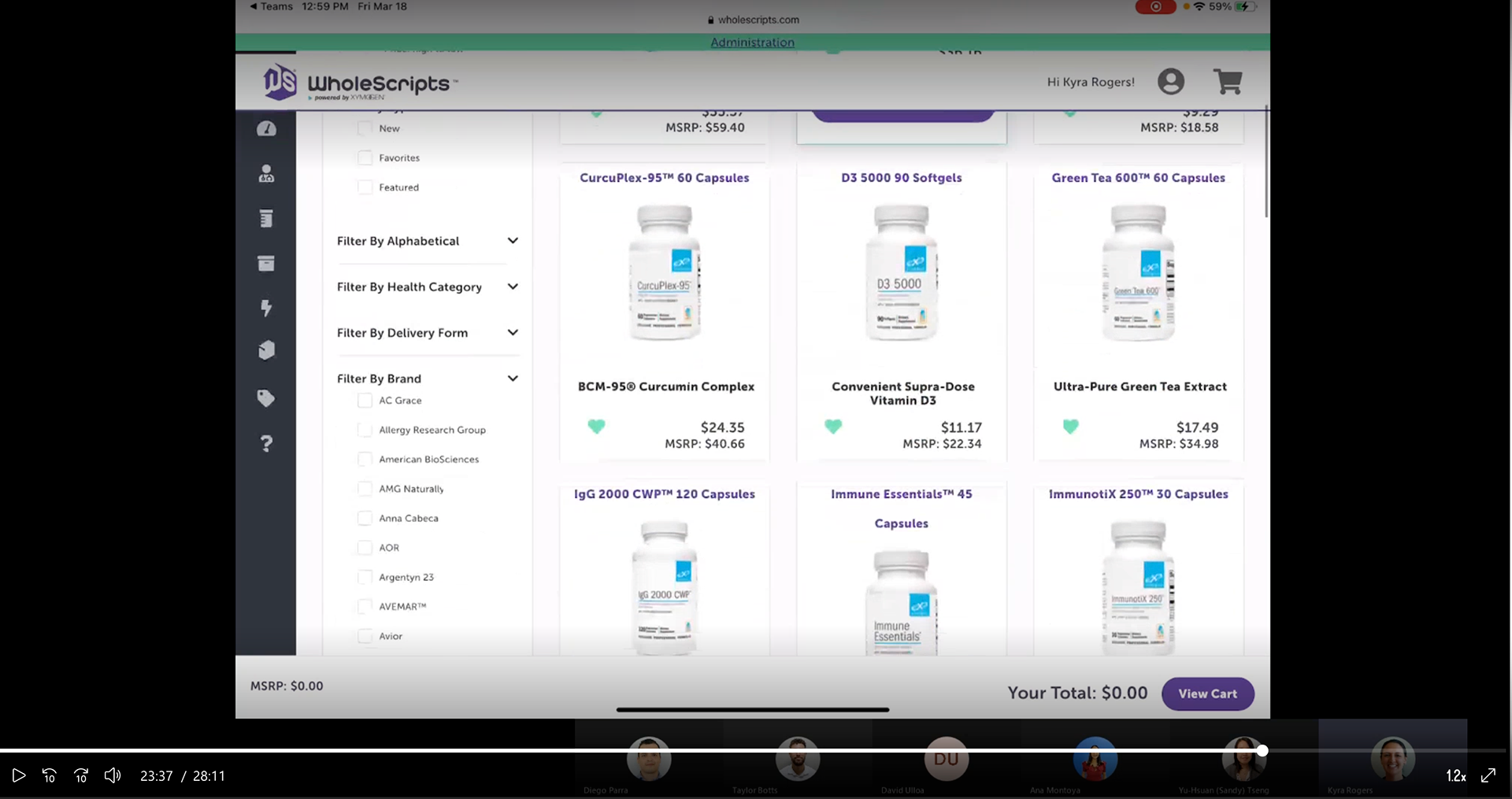Image resolution: width=1512 pixels, height=799 pixels.
Task: Toggle the video volume speaker icon
Action: [113, 775]
